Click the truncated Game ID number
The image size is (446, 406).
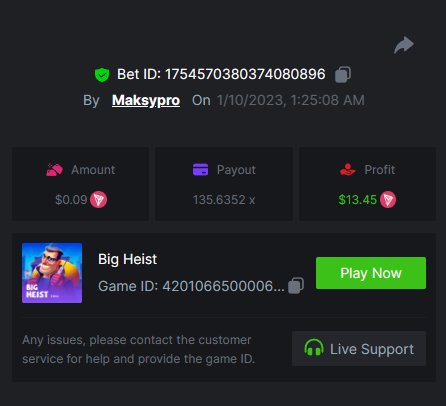click(223, 286)
